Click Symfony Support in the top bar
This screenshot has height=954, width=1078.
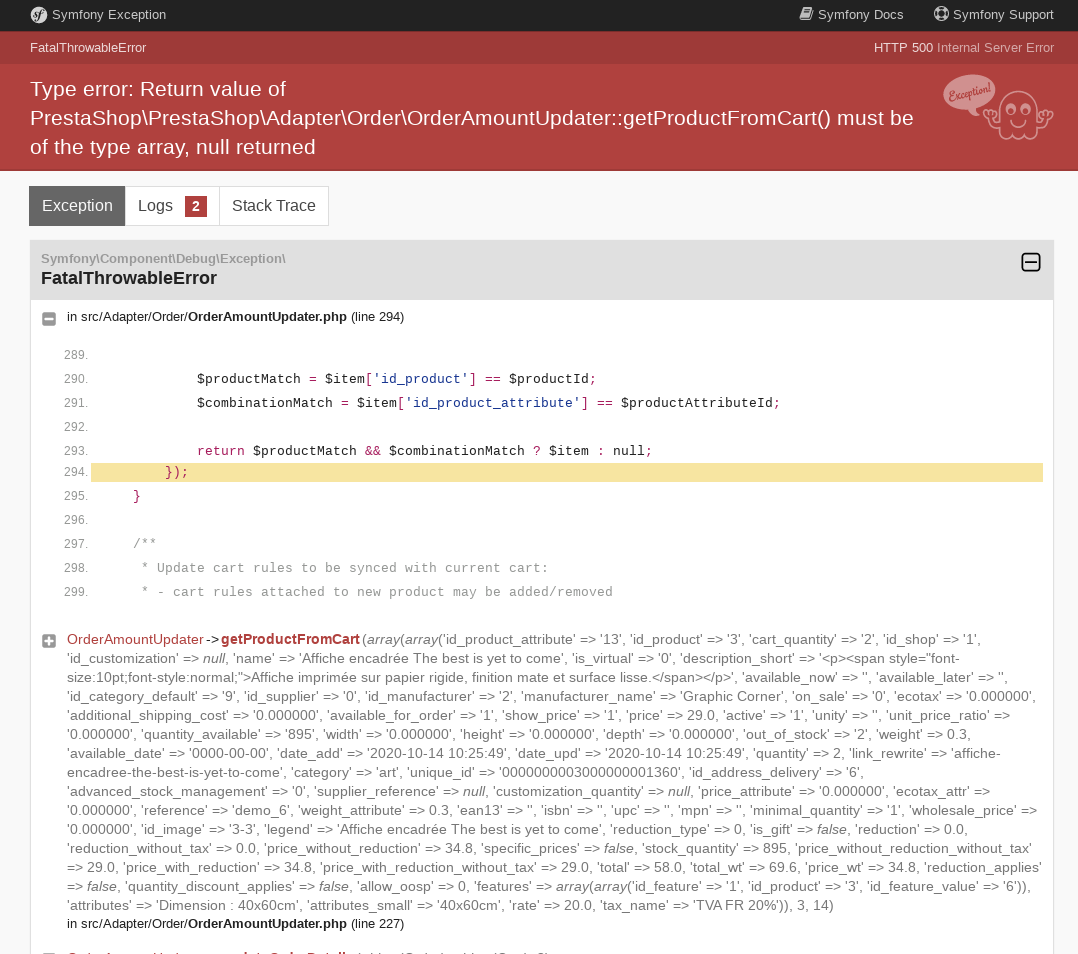pos(1002,15)
